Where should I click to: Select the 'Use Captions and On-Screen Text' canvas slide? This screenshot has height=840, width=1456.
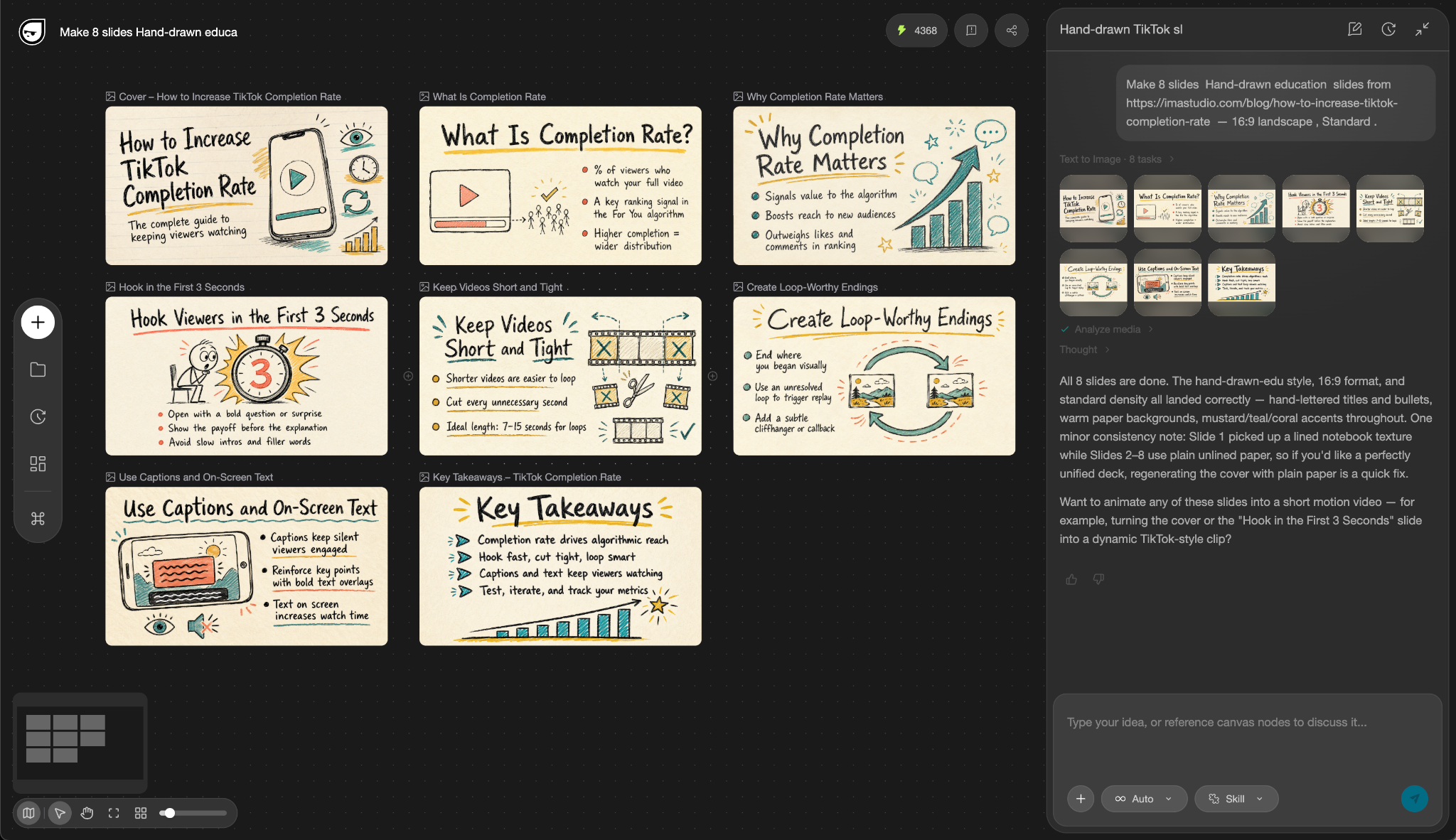(x=247, y=566)
